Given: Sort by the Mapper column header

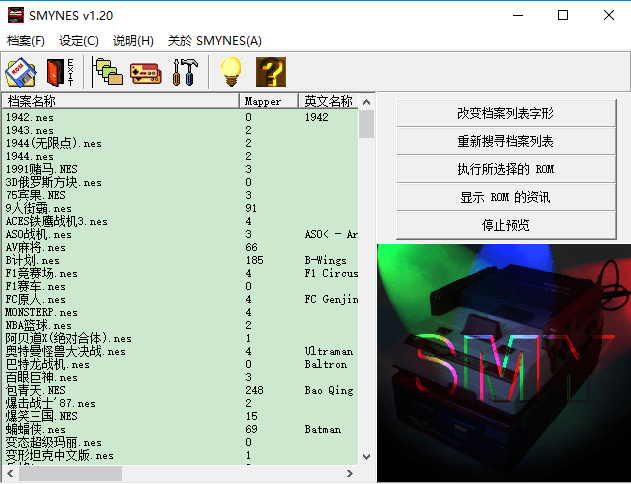Looking at the screenshot, I should (x=269, y=101).
